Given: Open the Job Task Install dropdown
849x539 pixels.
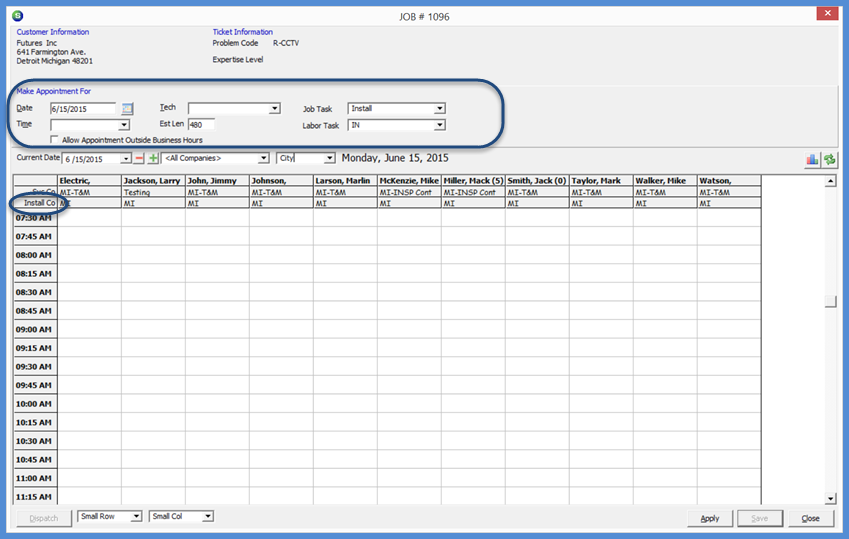Looking at the screenshot, I should coord(440,108).
